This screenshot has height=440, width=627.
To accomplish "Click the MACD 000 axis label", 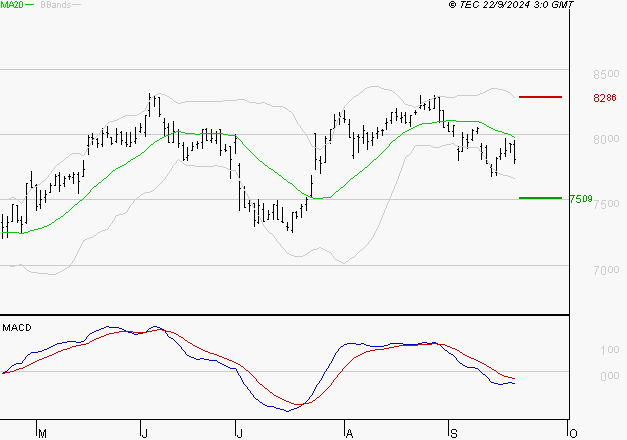I will tap(609, 376).
